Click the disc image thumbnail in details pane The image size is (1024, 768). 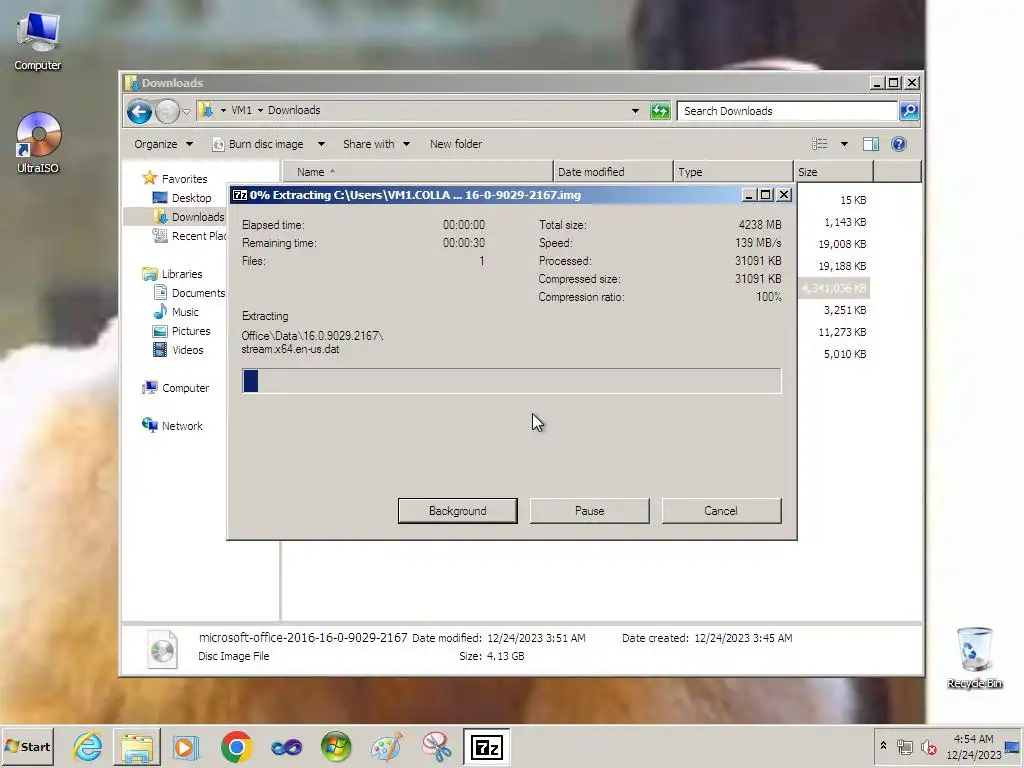pos(162,649)
